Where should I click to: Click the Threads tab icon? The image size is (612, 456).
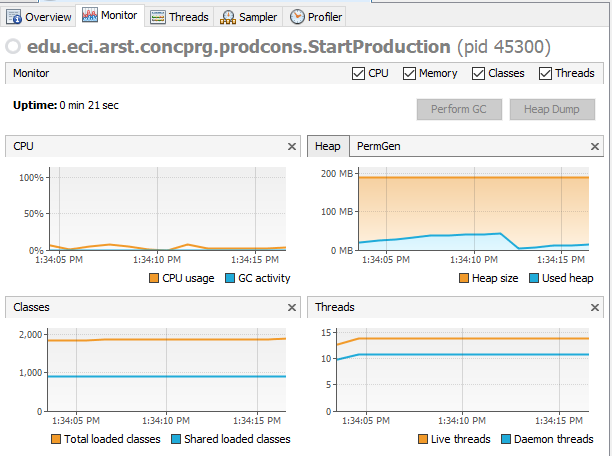click(x=158, y=17)
